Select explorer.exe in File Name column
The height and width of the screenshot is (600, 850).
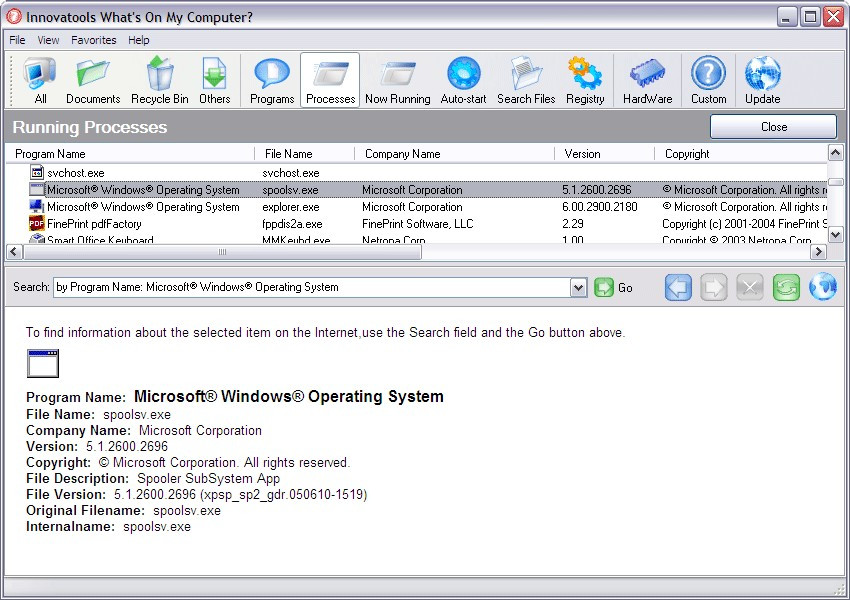pos(291,207)
